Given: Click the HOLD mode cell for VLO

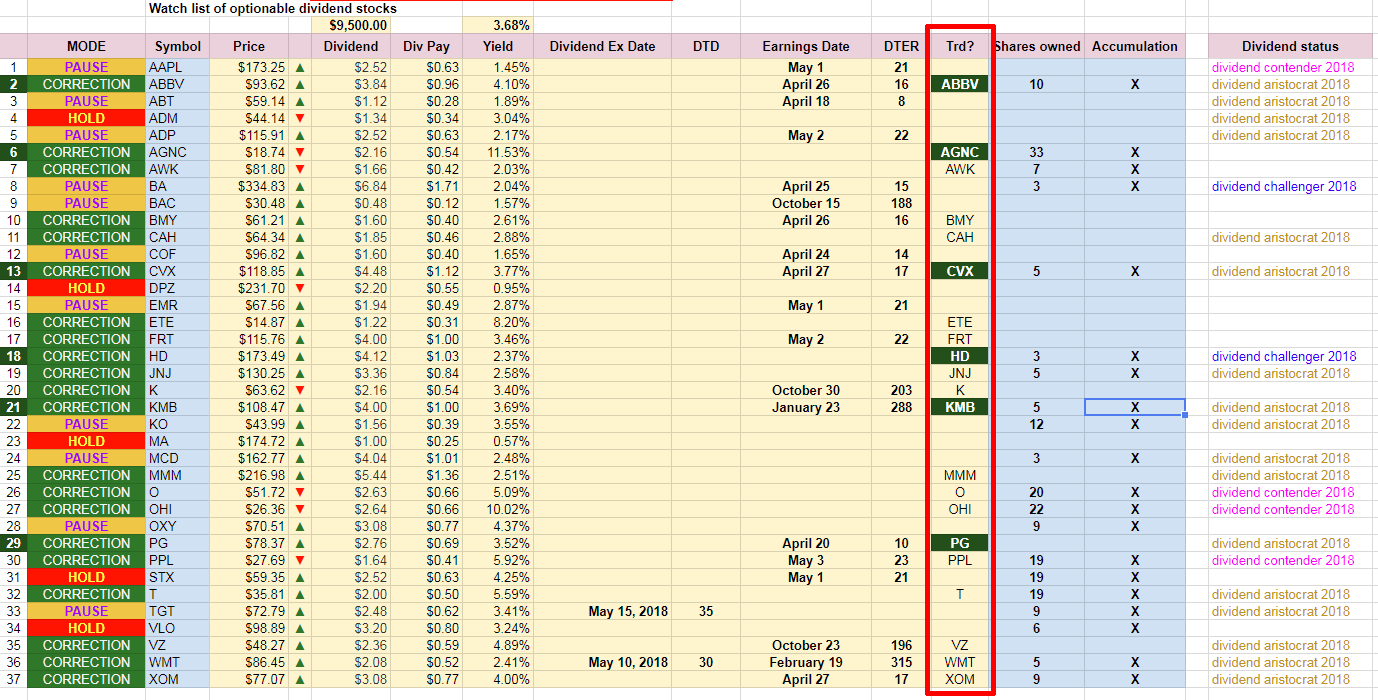Looking at the screenshot, I should [x=86, y=628].
